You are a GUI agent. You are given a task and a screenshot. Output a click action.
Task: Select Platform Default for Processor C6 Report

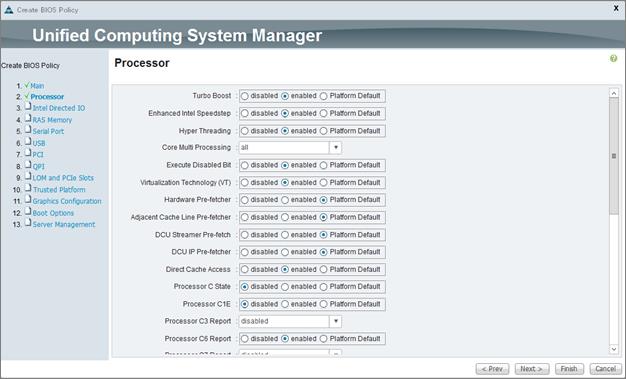323,339
